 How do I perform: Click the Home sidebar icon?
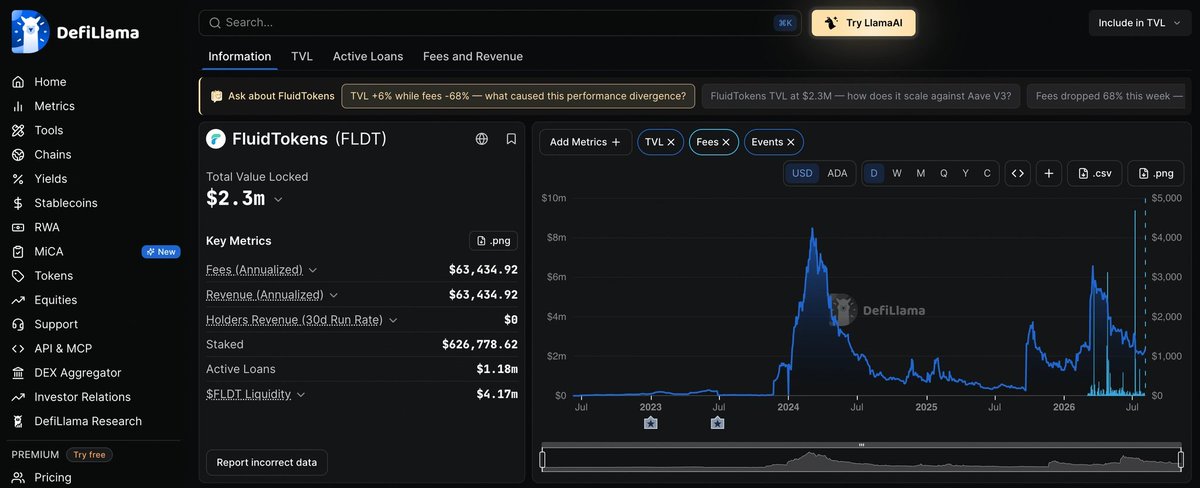[17, 82]
